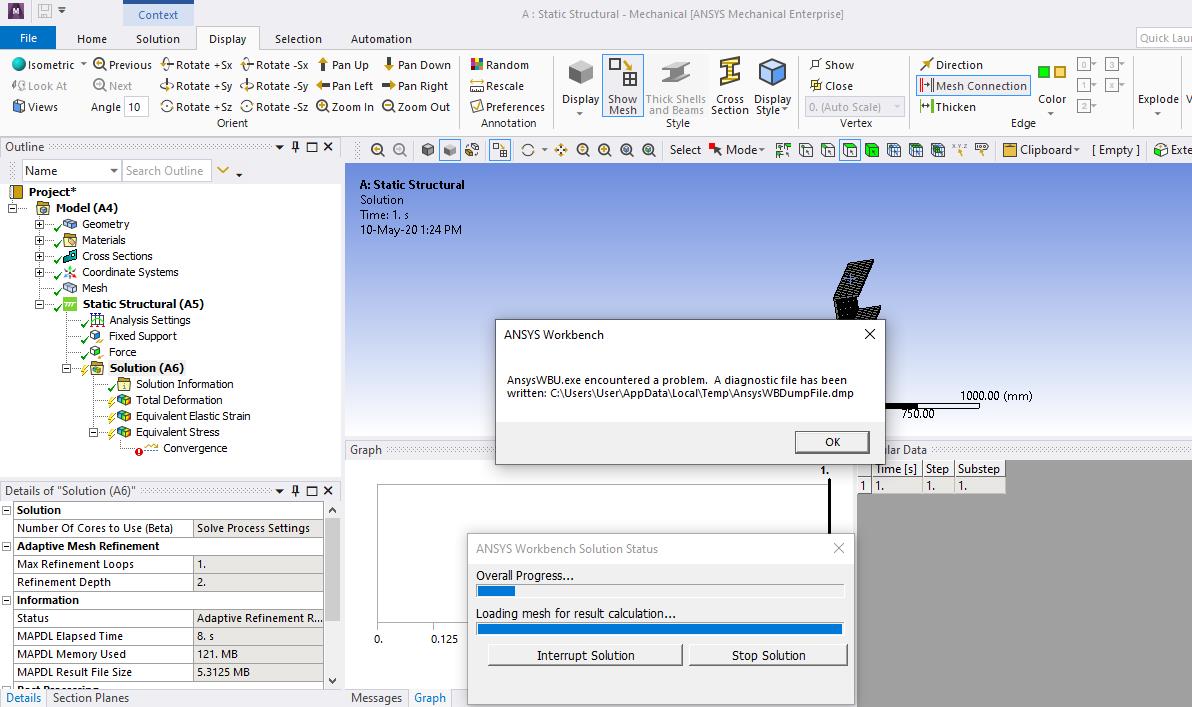
Task: Click the Pan cross-arrows icon in graphics toolbar
Action: click(561, 150)
